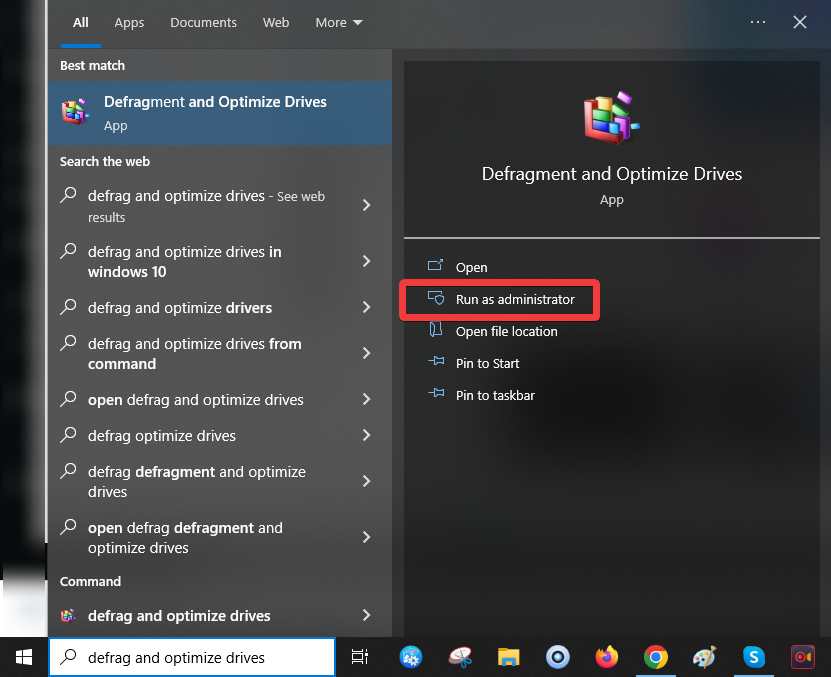Open Firefox from the taskbar

[607, 657]
